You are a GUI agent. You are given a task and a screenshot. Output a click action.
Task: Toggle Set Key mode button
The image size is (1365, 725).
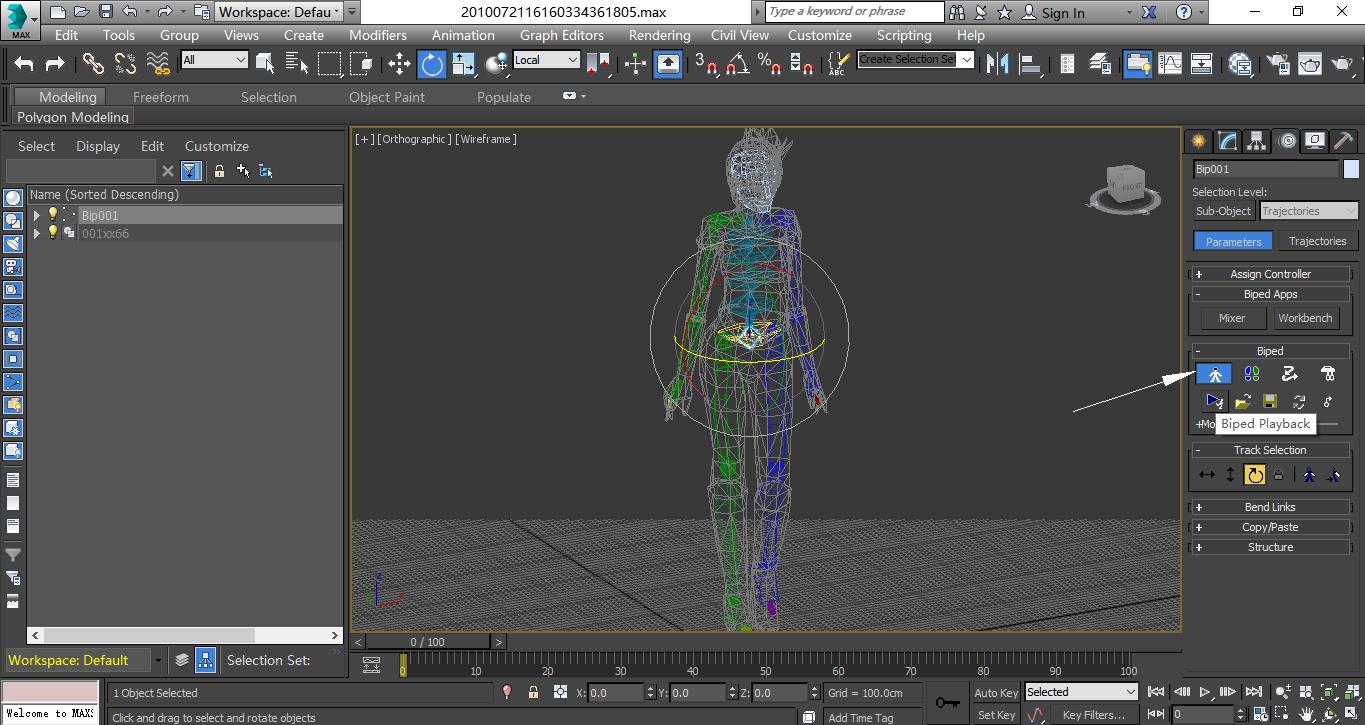tap(996, 715)
